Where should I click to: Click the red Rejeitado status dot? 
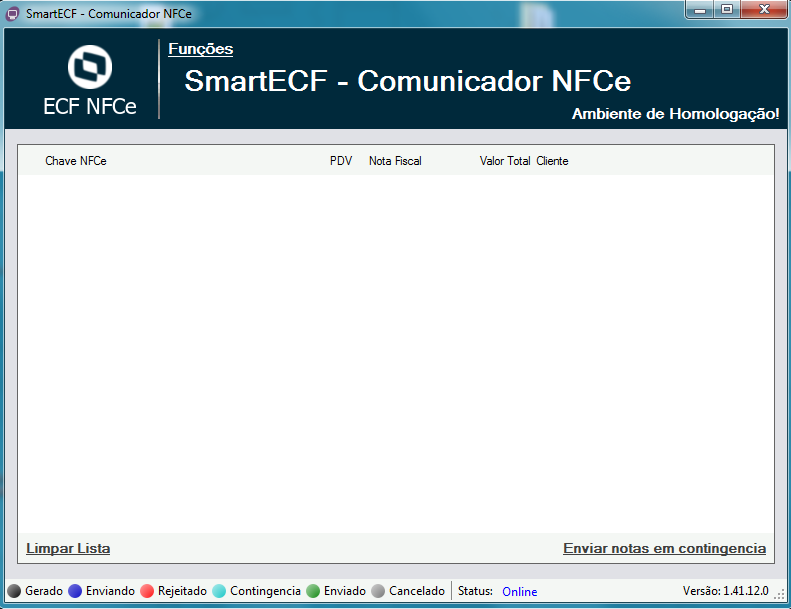click(x=147, y=591)
